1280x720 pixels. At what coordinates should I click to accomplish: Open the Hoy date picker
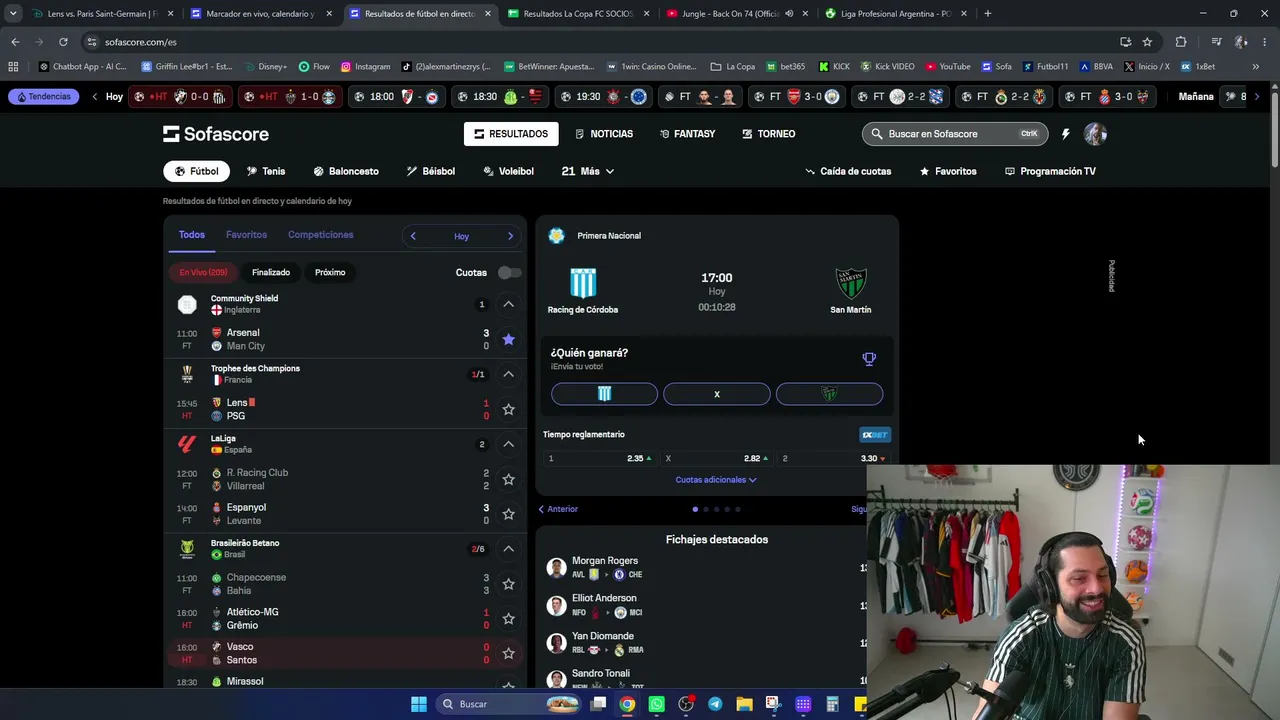click(461, 236)
